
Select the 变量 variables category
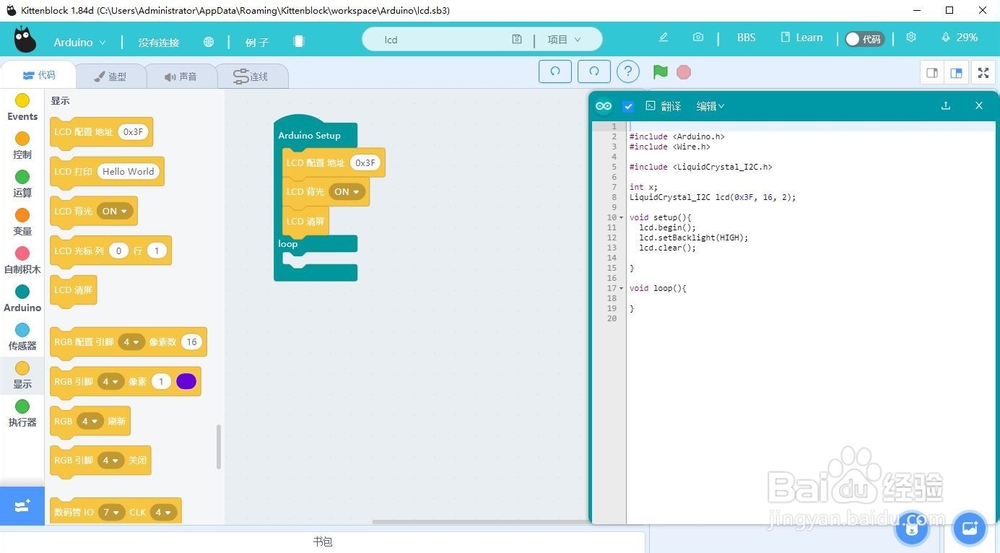[22, 222]
